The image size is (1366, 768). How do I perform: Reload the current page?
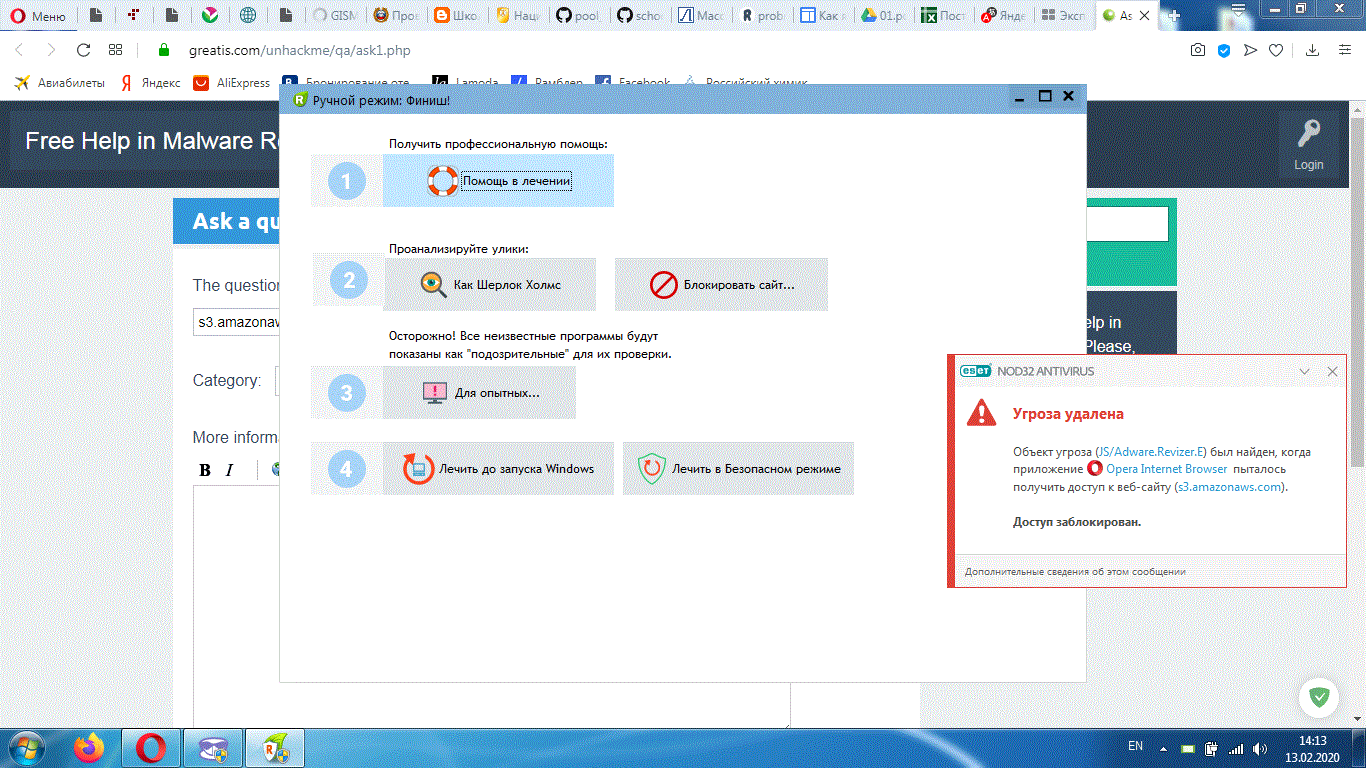tap(84, 50)
